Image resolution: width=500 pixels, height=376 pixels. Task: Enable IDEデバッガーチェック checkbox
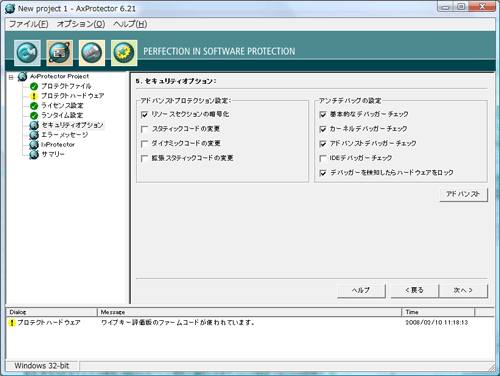pyautogui.click(x=323, y=159)
